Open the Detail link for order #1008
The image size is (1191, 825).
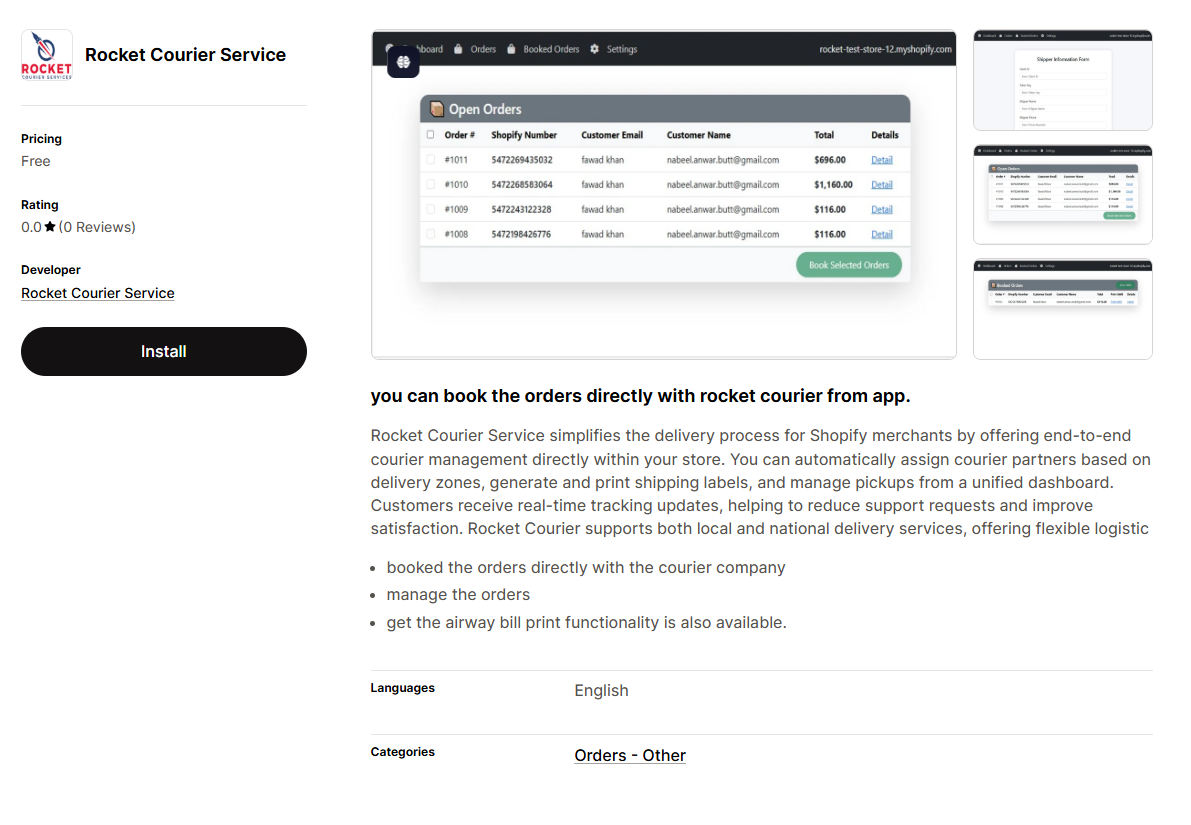882,235
